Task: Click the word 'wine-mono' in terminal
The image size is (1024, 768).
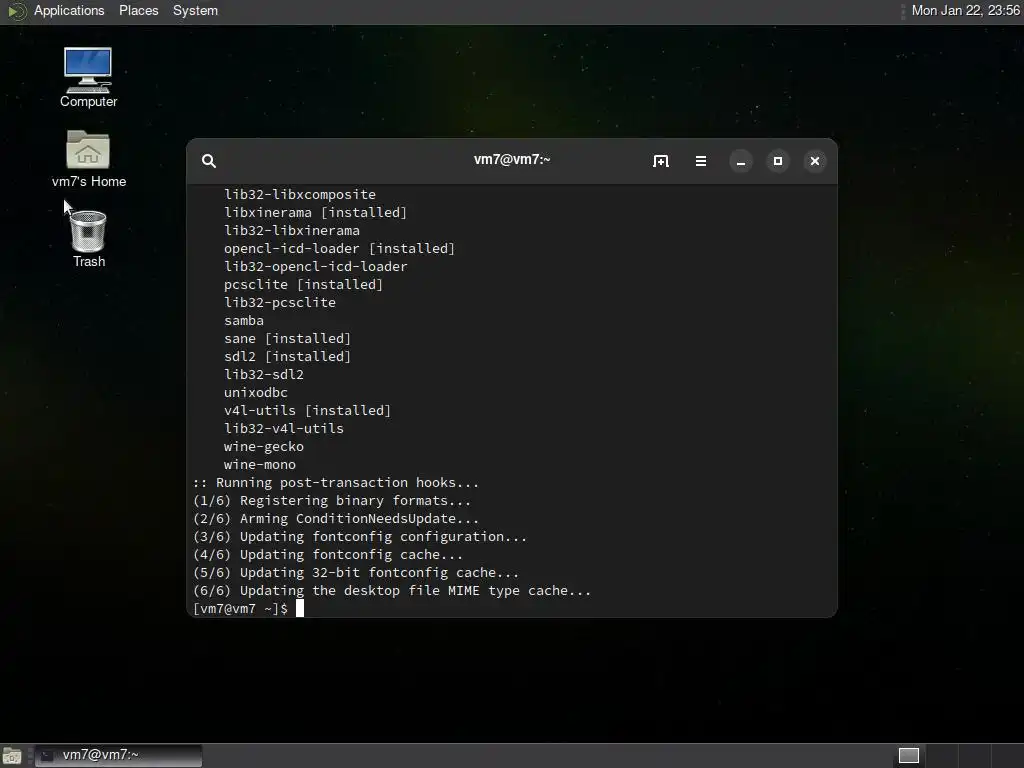Action: pyautogui.click(x=260, y=465)
